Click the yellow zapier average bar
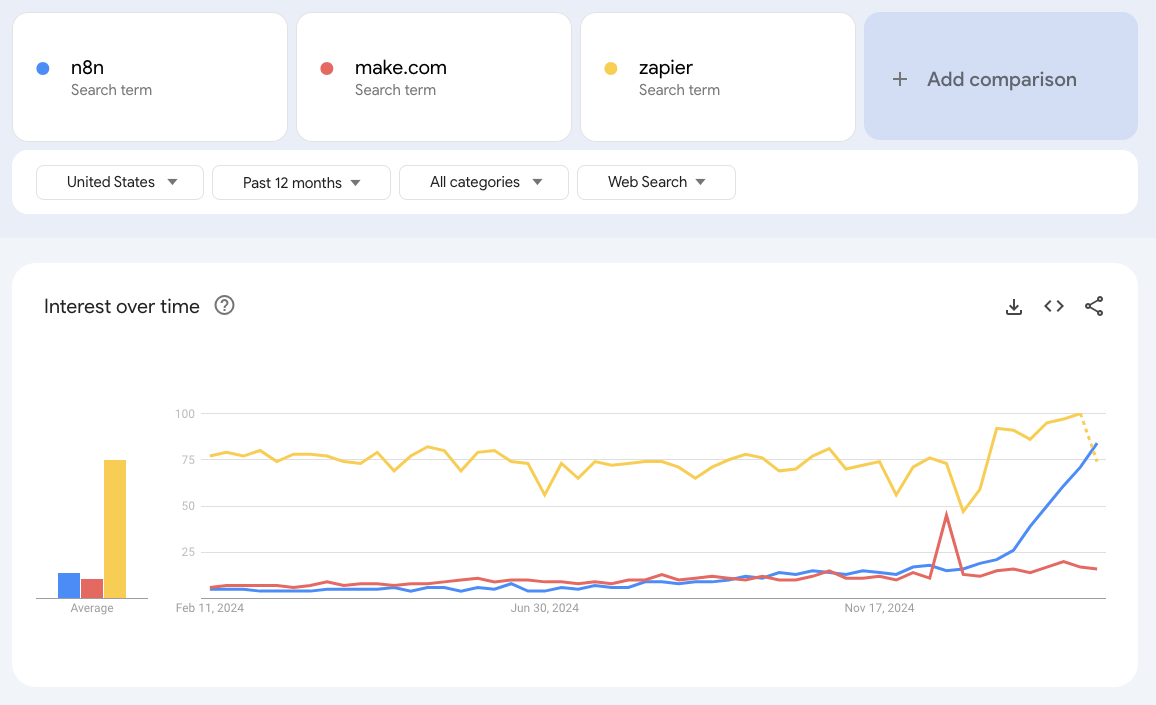 (115, 529)
